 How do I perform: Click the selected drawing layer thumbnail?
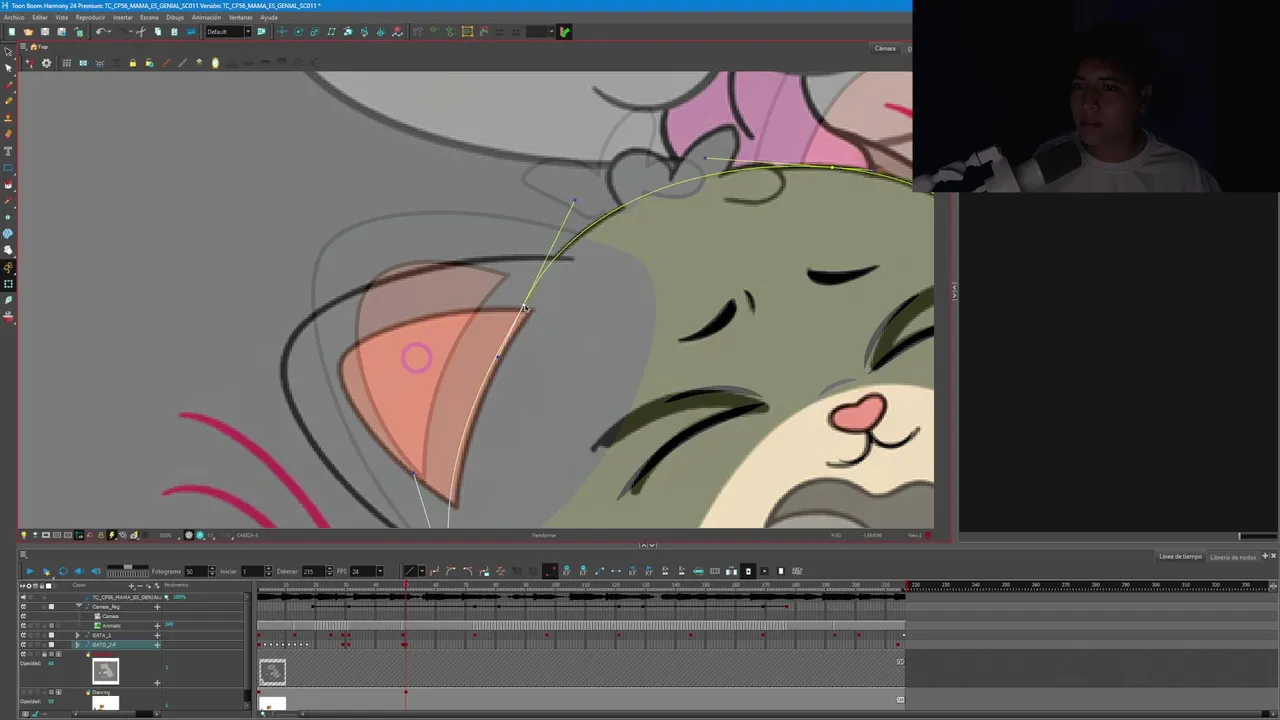pyautogui.click(x=105, y=670)
